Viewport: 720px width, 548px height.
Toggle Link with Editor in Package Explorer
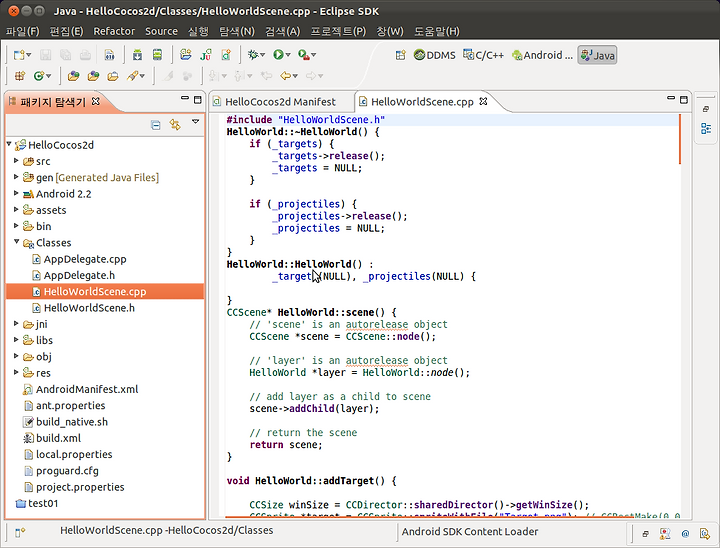[175, 124]
